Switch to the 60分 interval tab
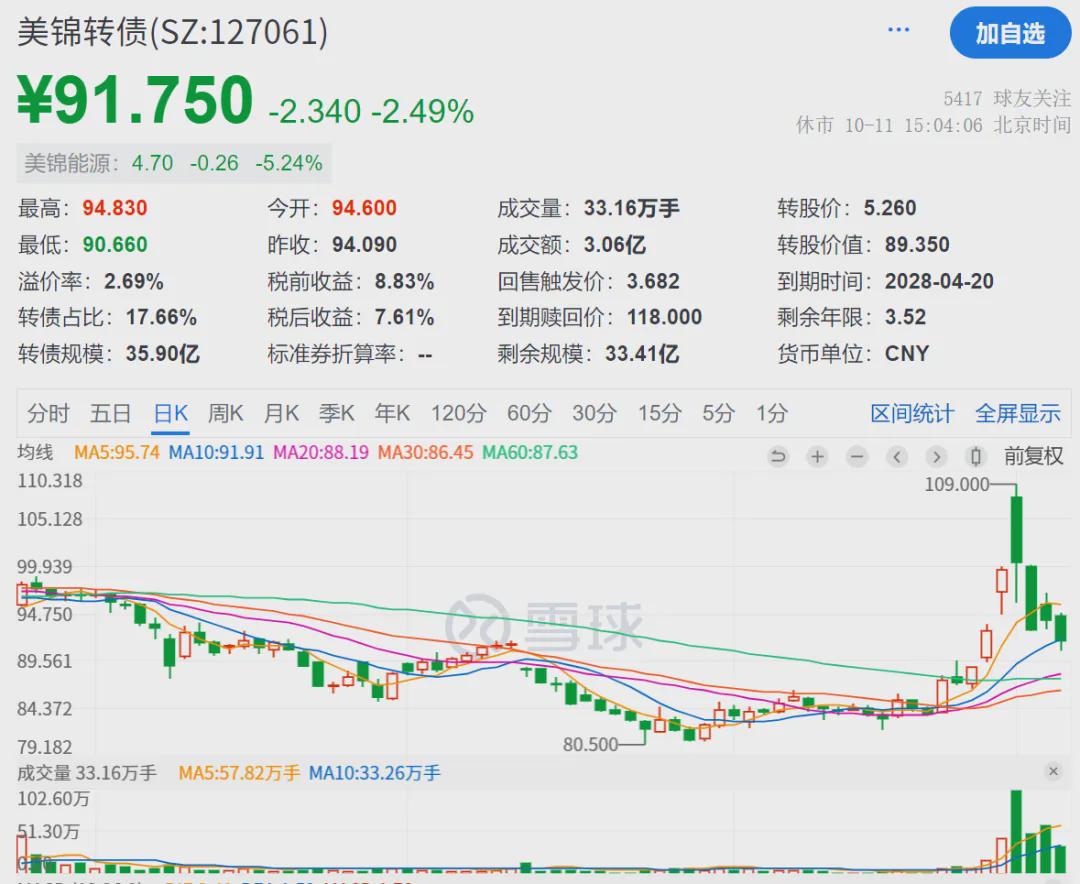This screenshot has height=884, width=1080. pyautogui.click(x=529, y=413)
